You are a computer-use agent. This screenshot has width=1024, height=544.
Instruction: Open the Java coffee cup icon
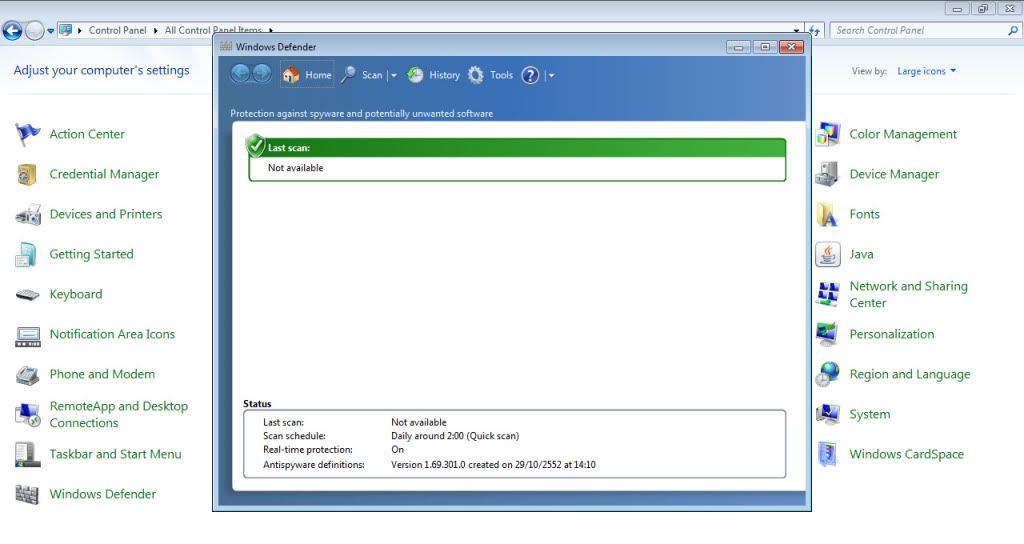827,254
